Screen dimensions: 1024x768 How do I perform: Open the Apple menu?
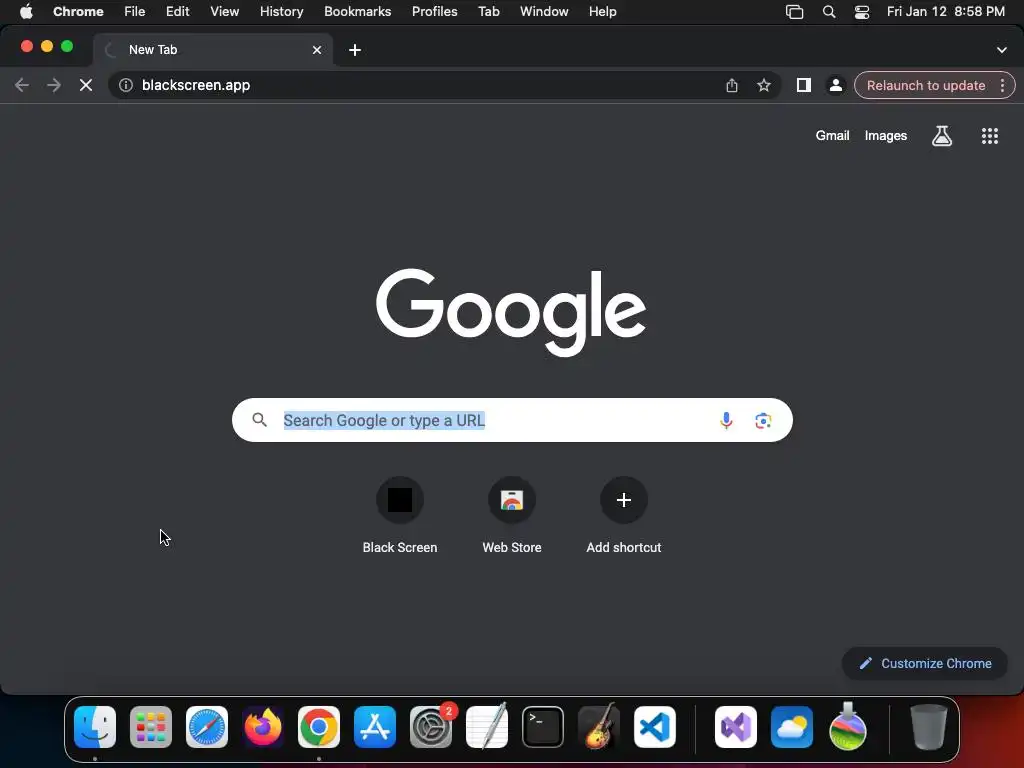(26, 11)
